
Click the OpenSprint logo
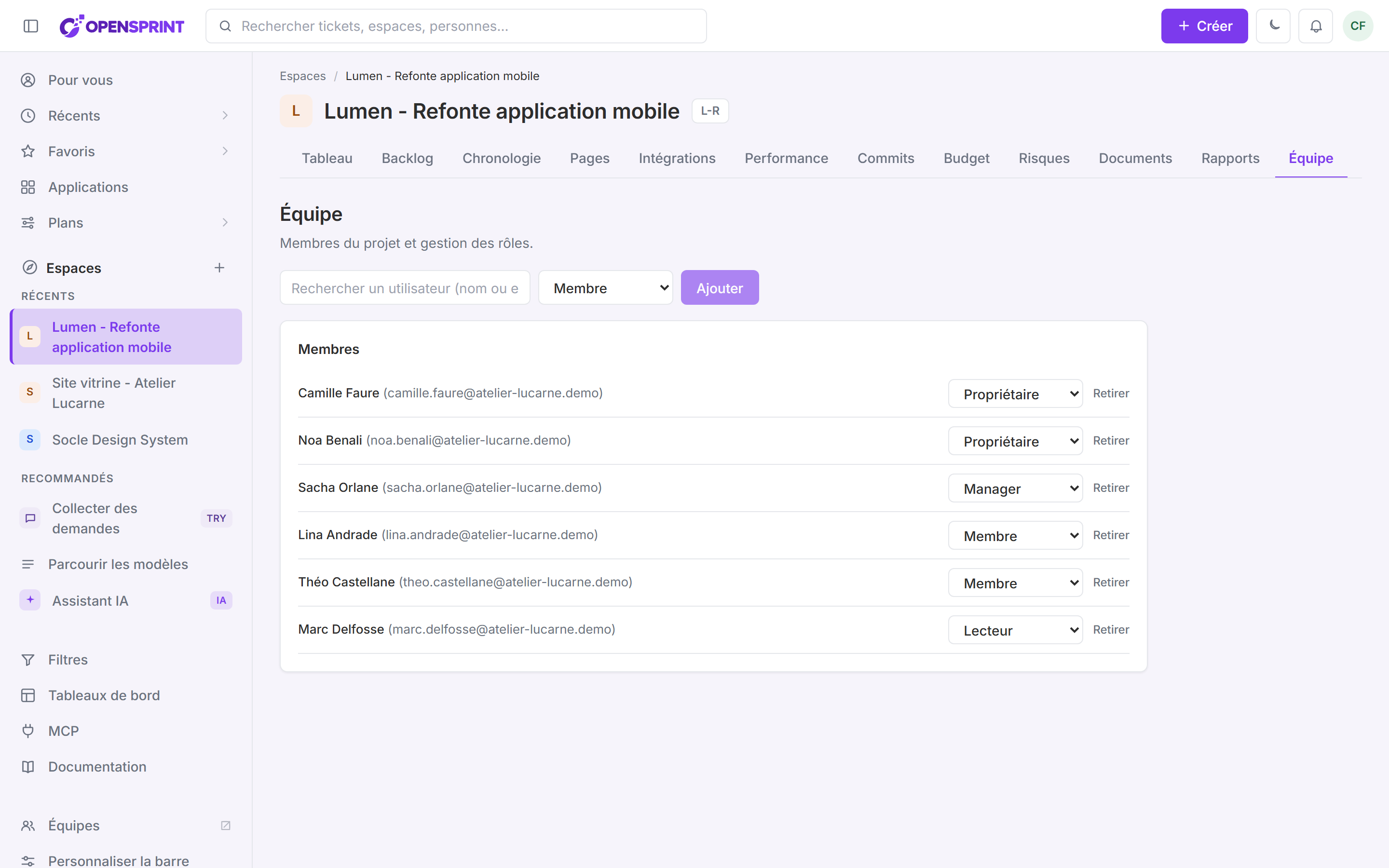point(122,26)
